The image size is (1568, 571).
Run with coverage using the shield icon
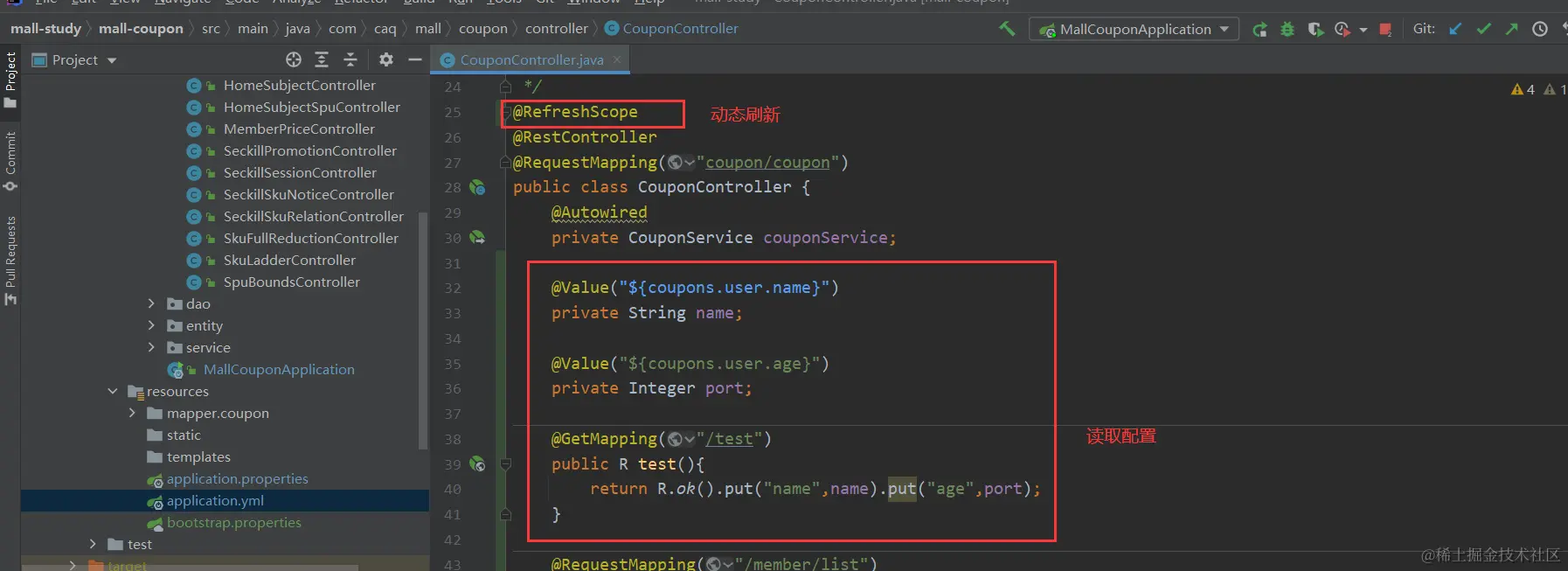click(x=1315, y=29)
